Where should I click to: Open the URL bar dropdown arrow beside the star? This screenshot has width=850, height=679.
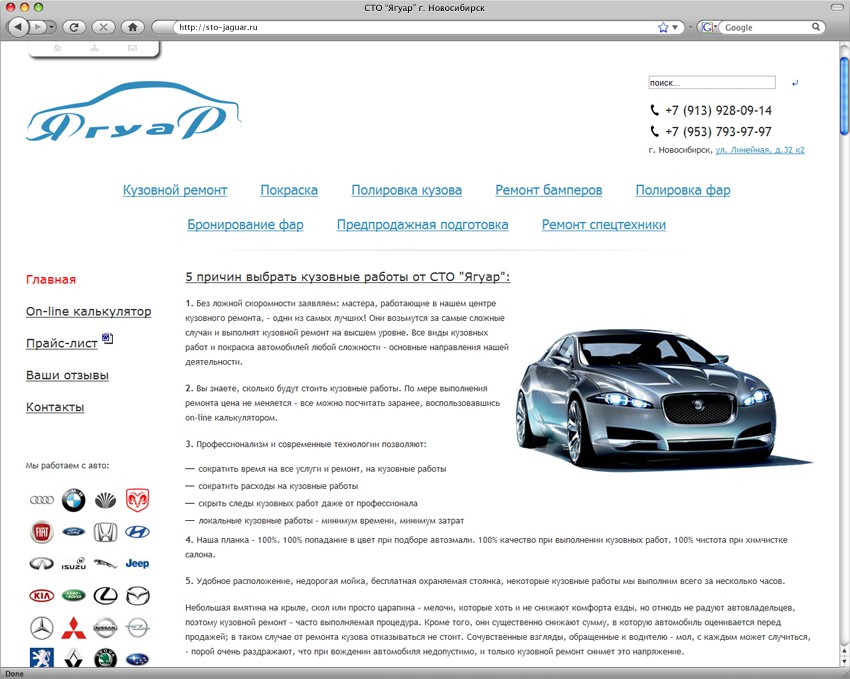pyautogui.click(x=675, y=27)
